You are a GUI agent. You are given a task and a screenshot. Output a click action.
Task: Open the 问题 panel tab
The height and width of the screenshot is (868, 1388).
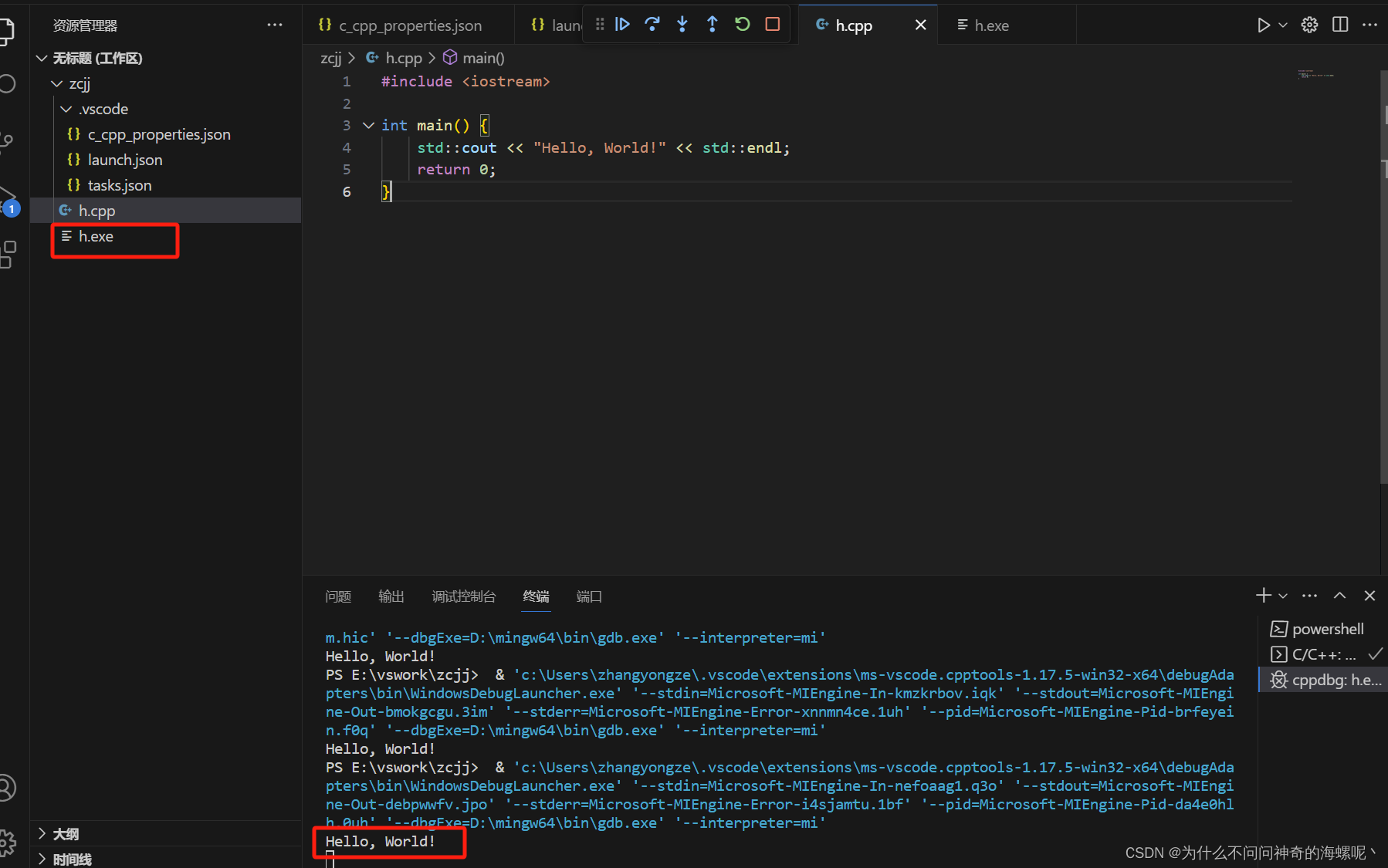pyautogui.click(x=338, y=596)
